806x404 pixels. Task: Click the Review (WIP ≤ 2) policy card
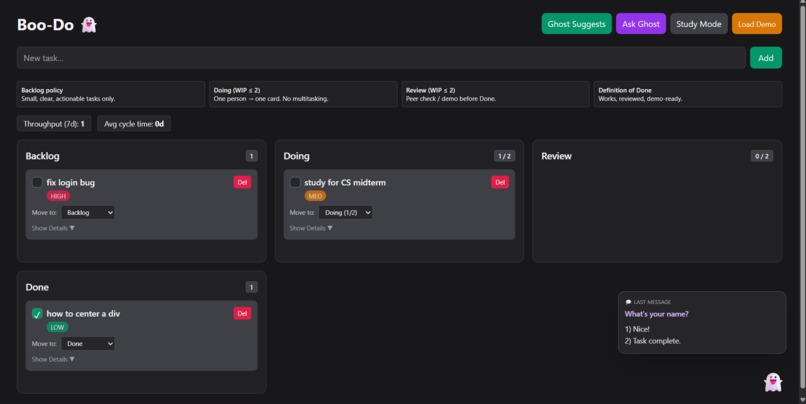point(496,94)
